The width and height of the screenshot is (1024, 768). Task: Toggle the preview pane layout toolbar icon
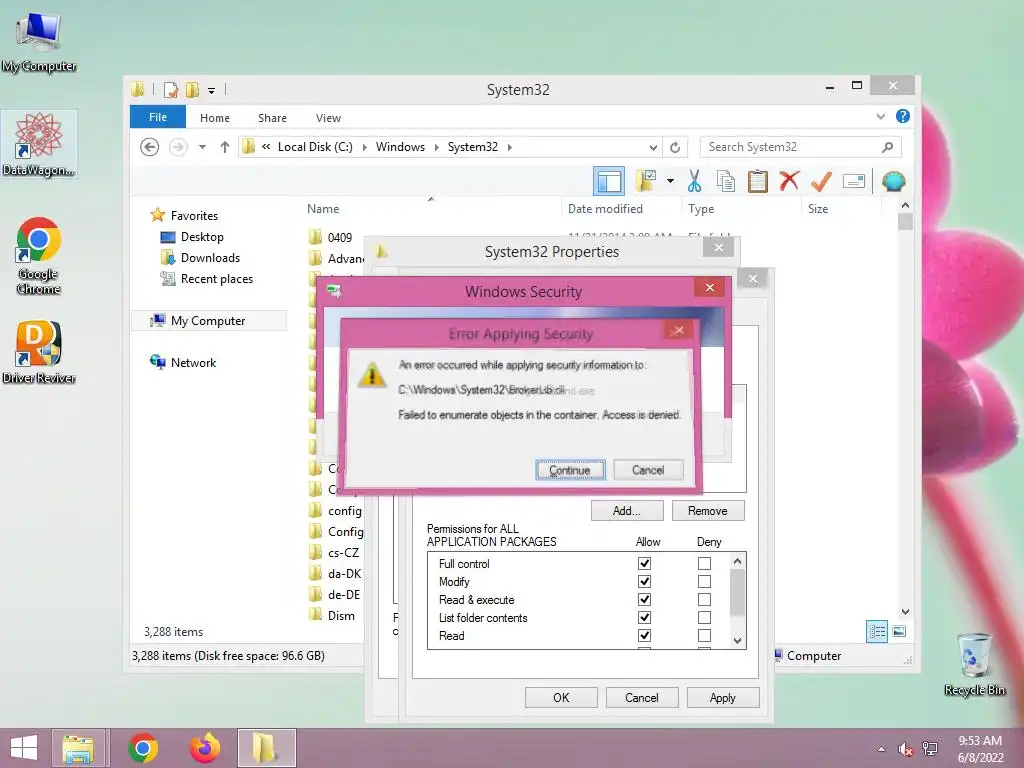(609, 181)
